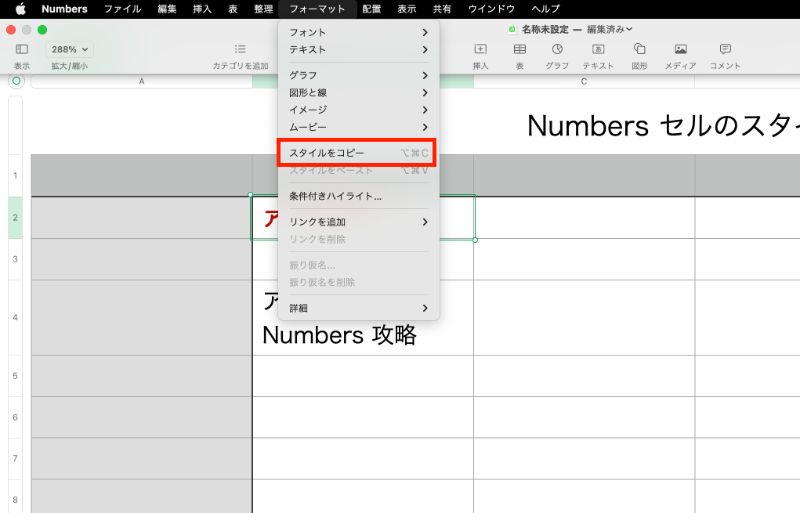Open the 編集 menu
800x513 pixels.
point(167,9)
